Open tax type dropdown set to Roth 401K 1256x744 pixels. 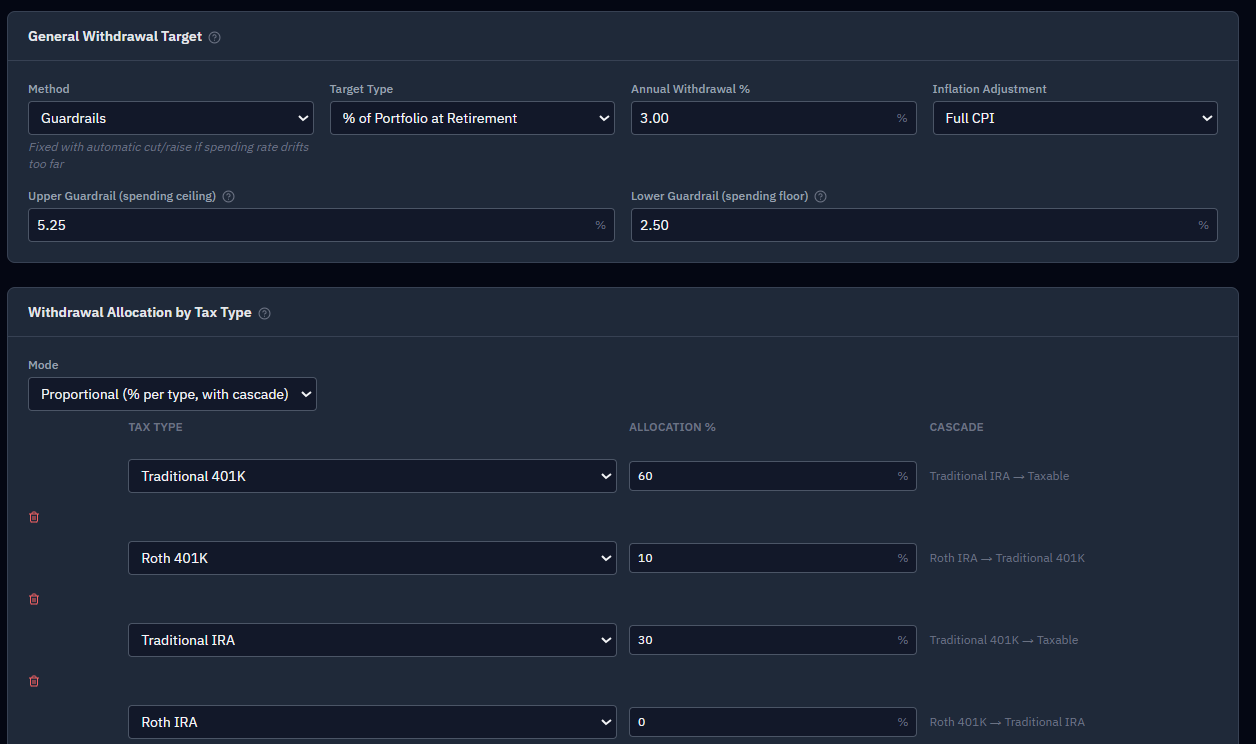(372, 558)
